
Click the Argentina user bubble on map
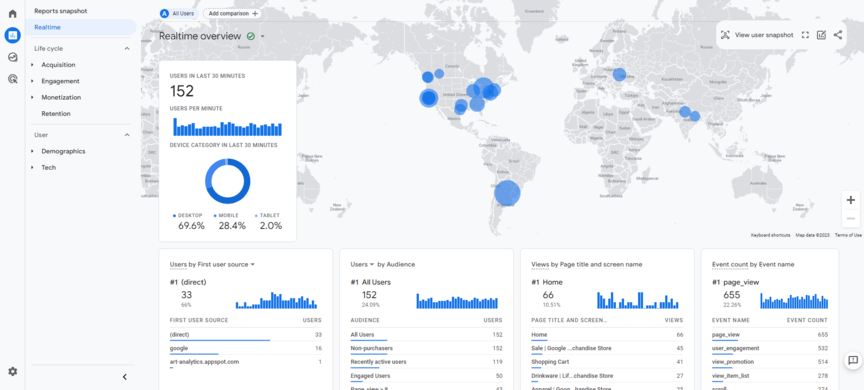507,193
